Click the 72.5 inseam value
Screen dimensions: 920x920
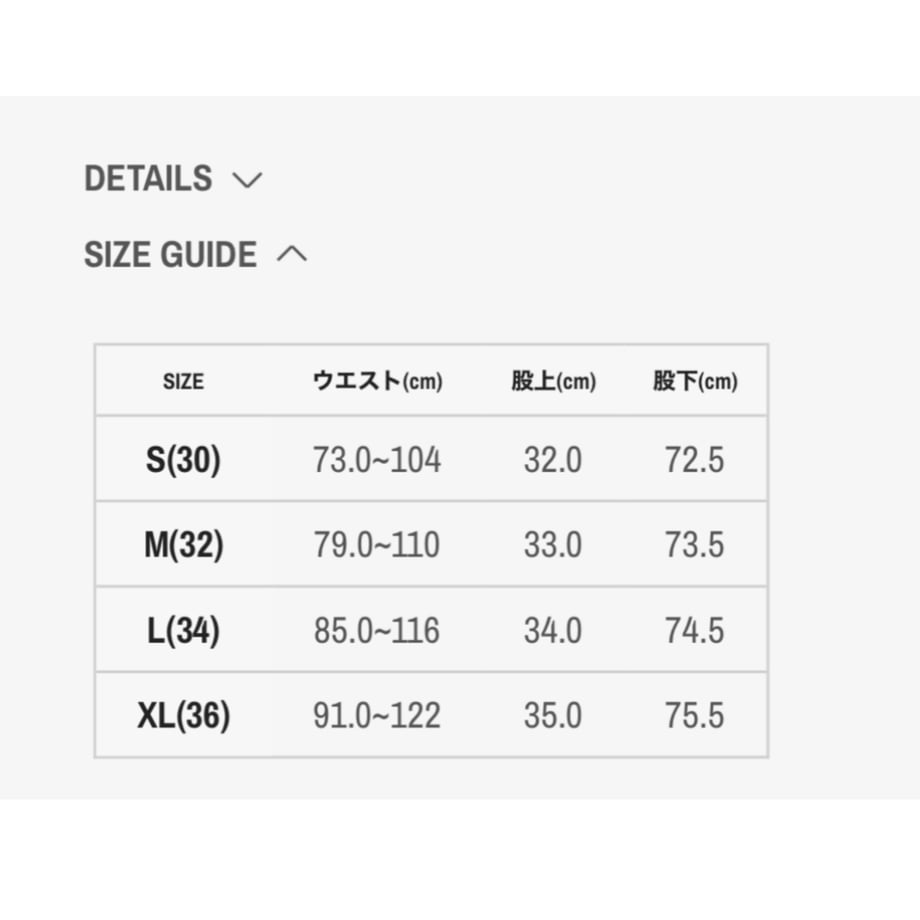[x=694, y=459]
